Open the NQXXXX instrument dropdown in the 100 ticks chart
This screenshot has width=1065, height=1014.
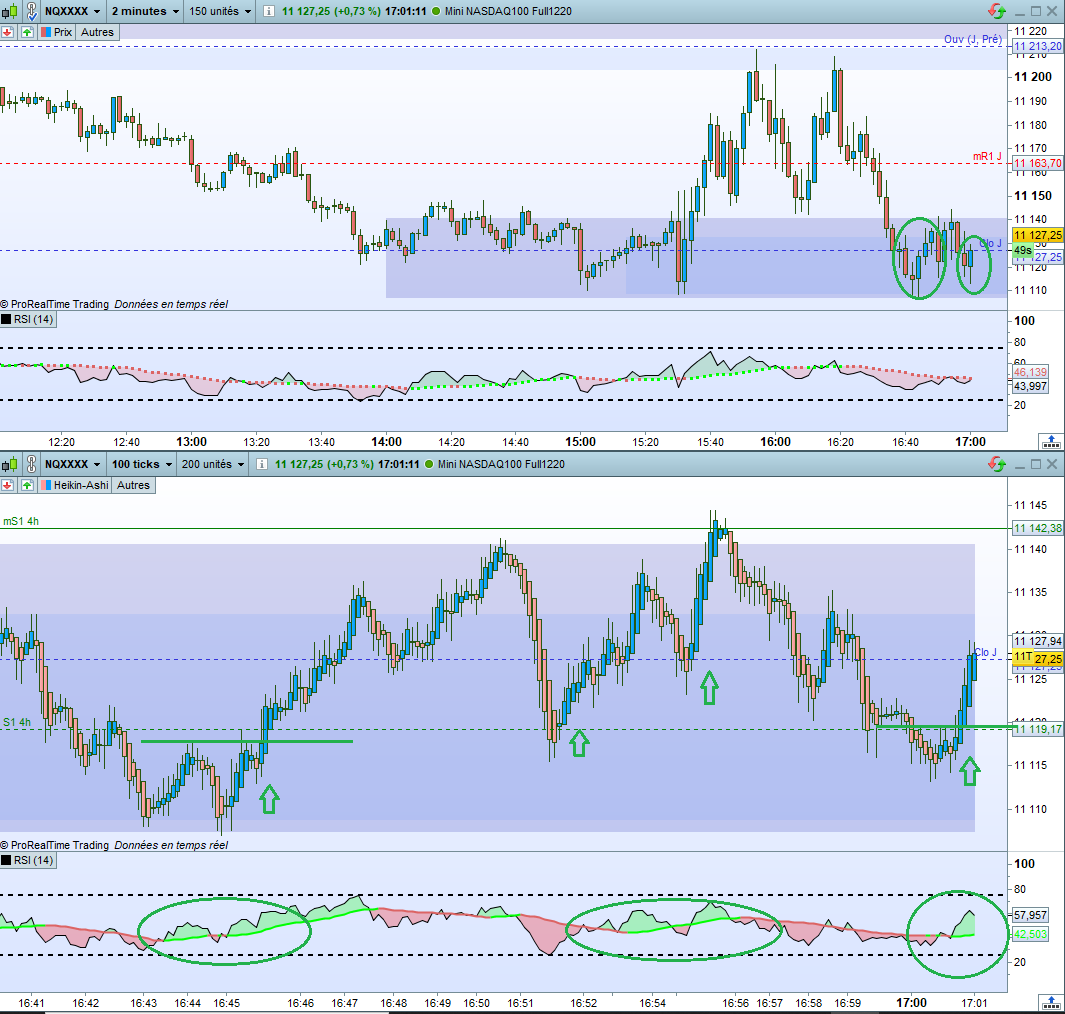click(72, 464)
